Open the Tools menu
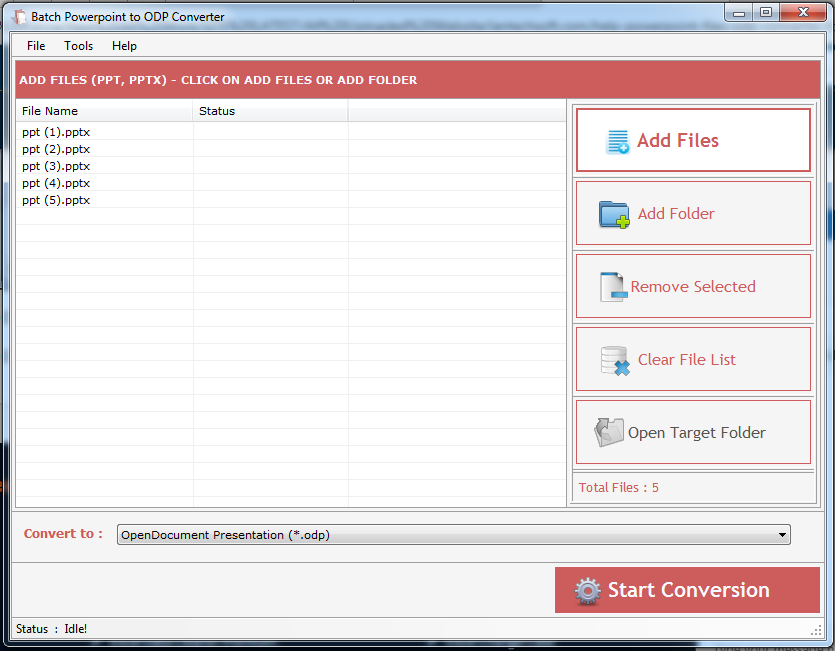This screenshot has height=651, width=835. tap(78, 46)
